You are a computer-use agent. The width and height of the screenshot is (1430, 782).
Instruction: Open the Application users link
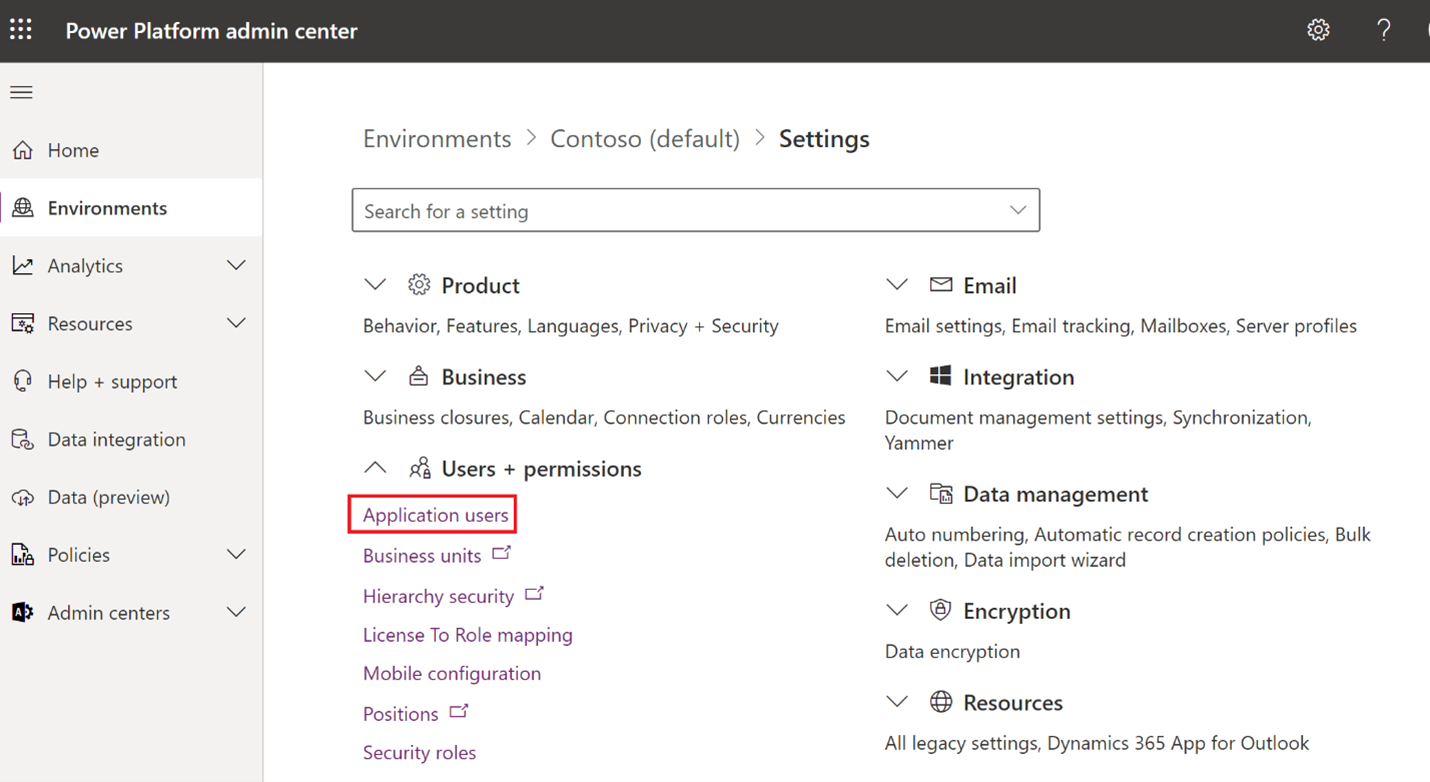(x=435, y=515)
